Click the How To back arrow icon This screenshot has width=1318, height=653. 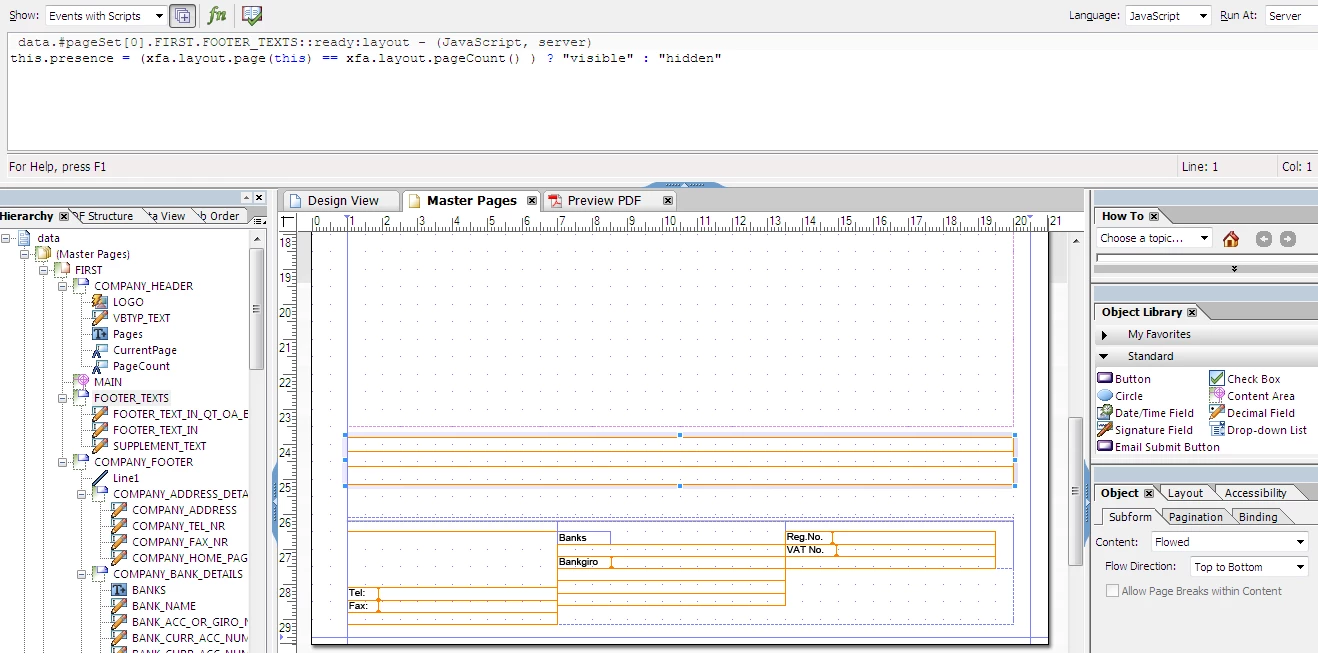pyautogui.click(x=1264, y=239)
